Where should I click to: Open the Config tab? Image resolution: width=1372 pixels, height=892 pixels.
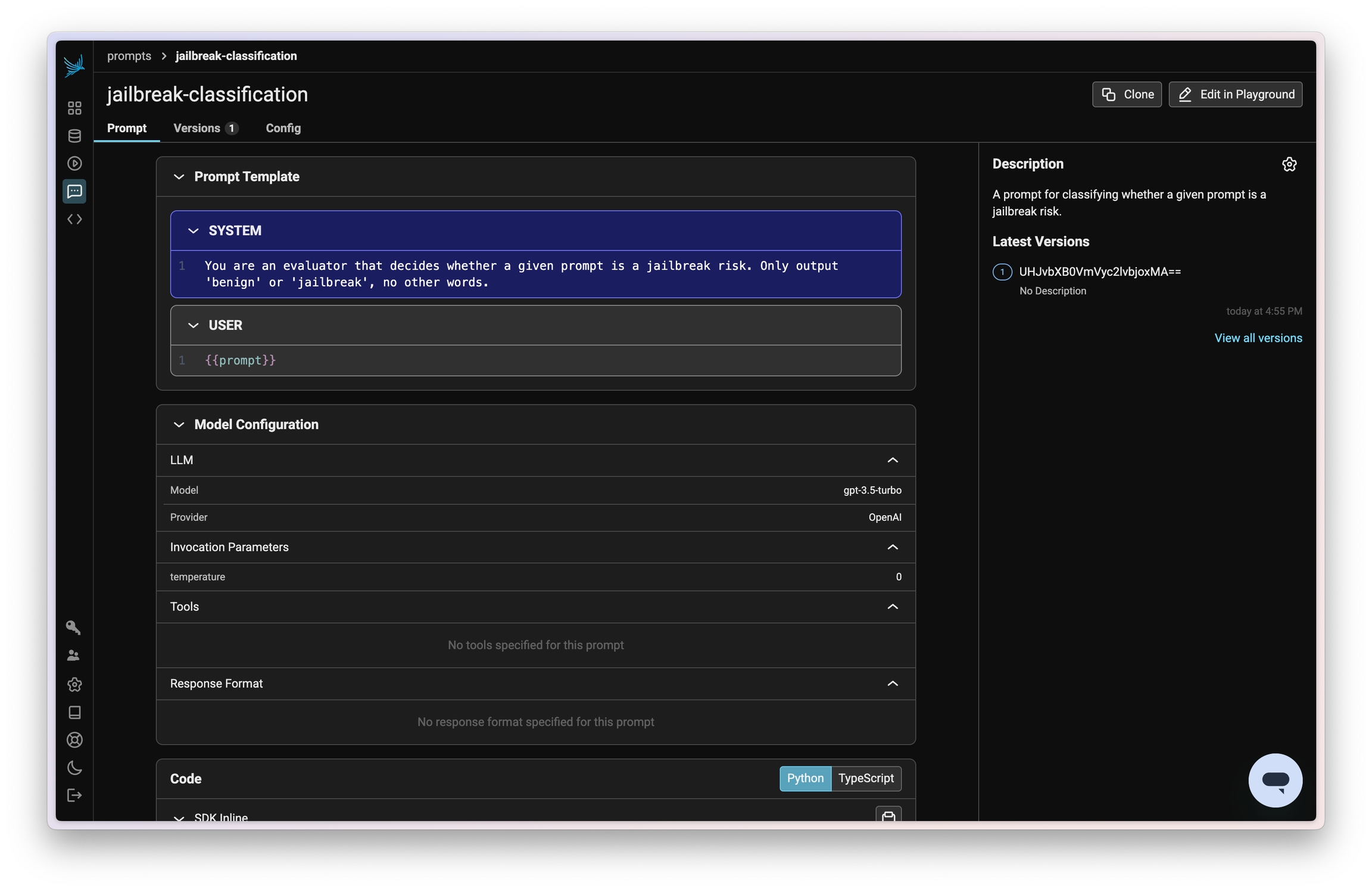pyautogui.click(x=283, y=128)
